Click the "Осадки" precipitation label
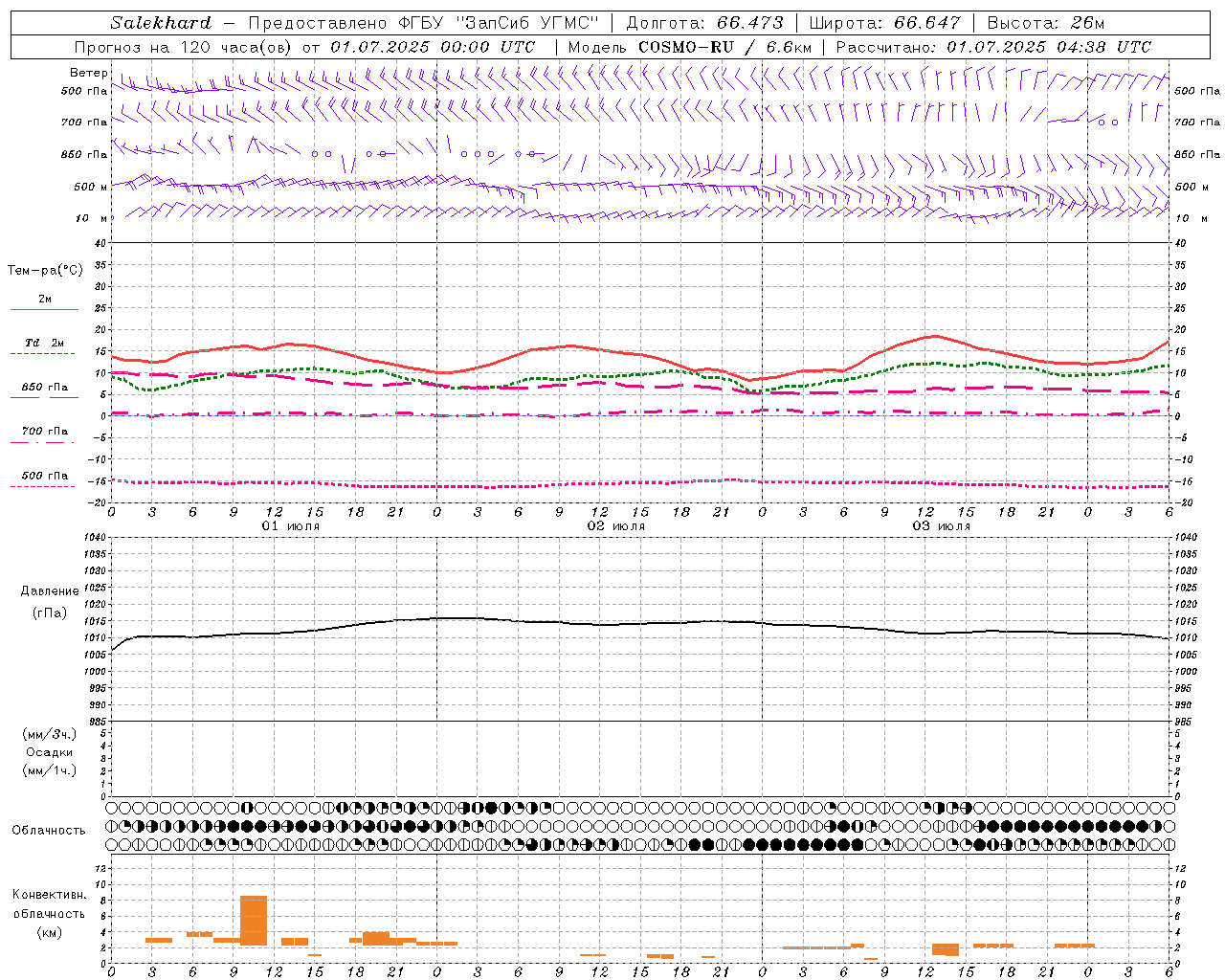This screenshot has height=980, width=1225. pyautogui.click(x=50, y=752)
